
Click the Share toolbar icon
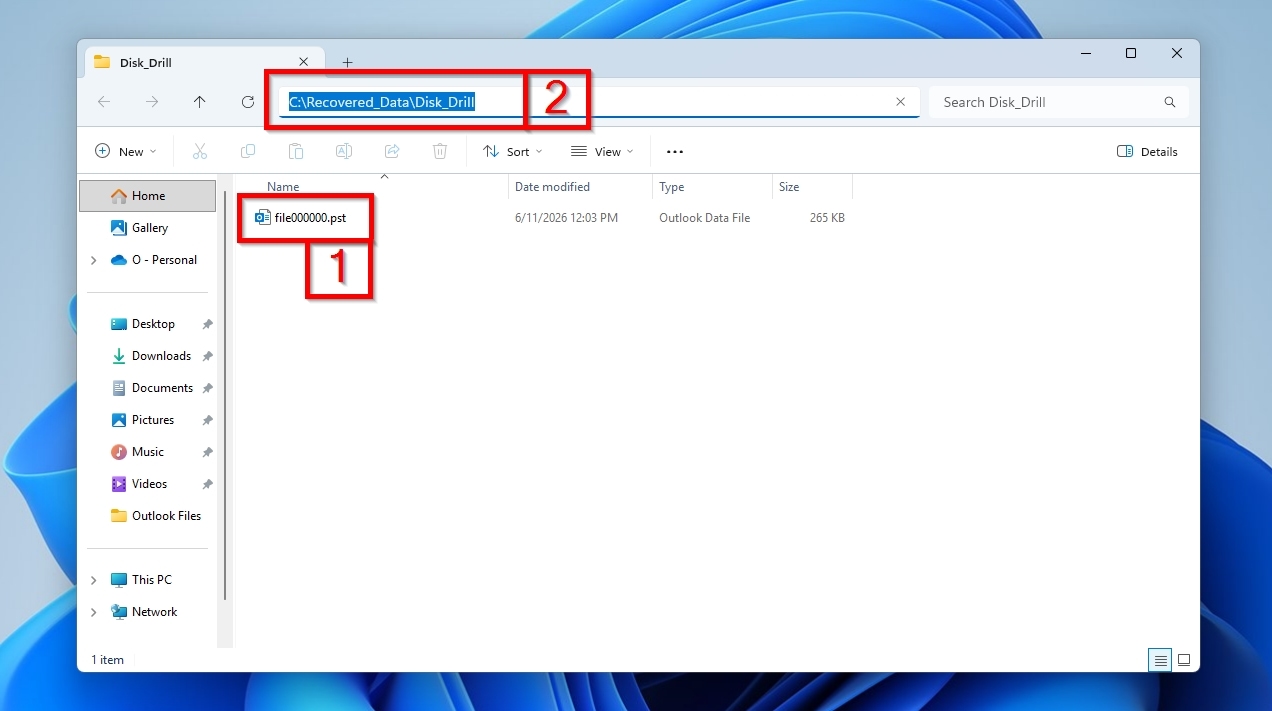click(392, 151)
